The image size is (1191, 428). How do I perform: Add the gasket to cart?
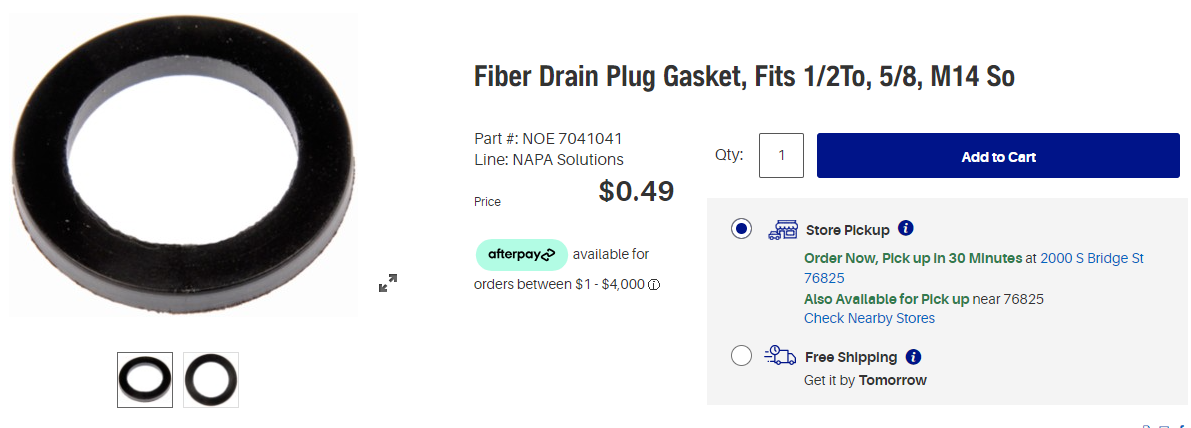(998, 156)
